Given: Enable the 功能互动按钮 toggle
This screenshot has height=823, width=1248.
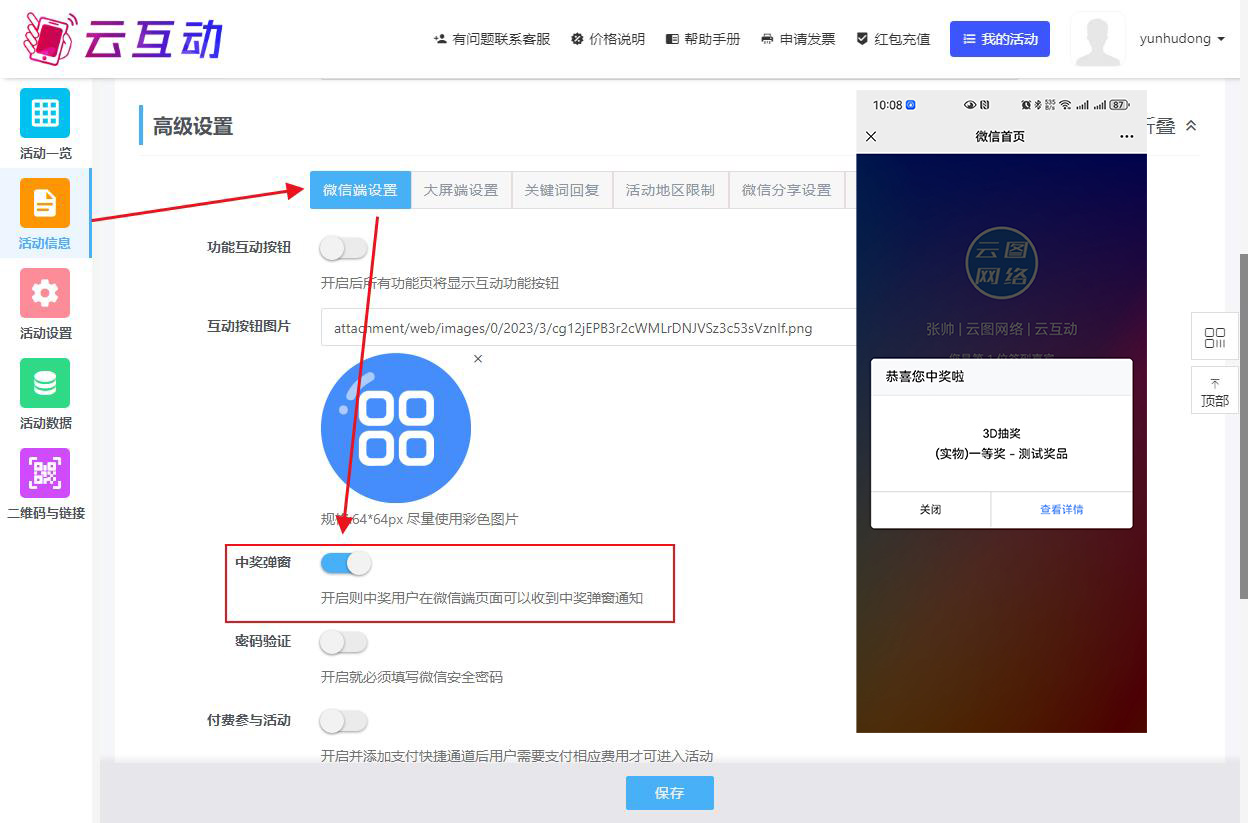Looking at the screenshot, I should [344, 248].
